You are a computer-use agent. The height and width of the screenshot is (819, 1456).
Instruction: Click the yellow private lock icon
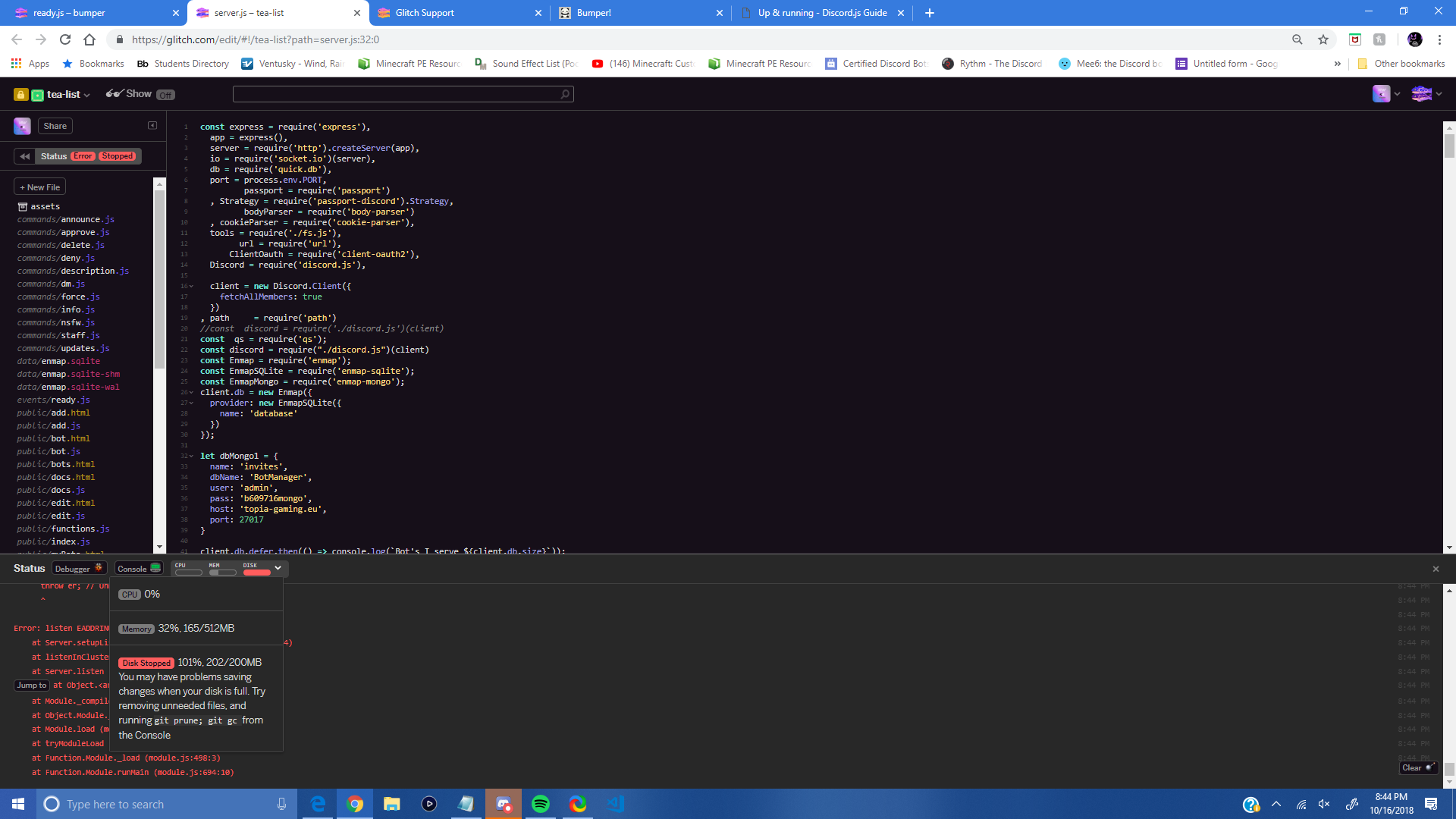click(x=20, y=95)
